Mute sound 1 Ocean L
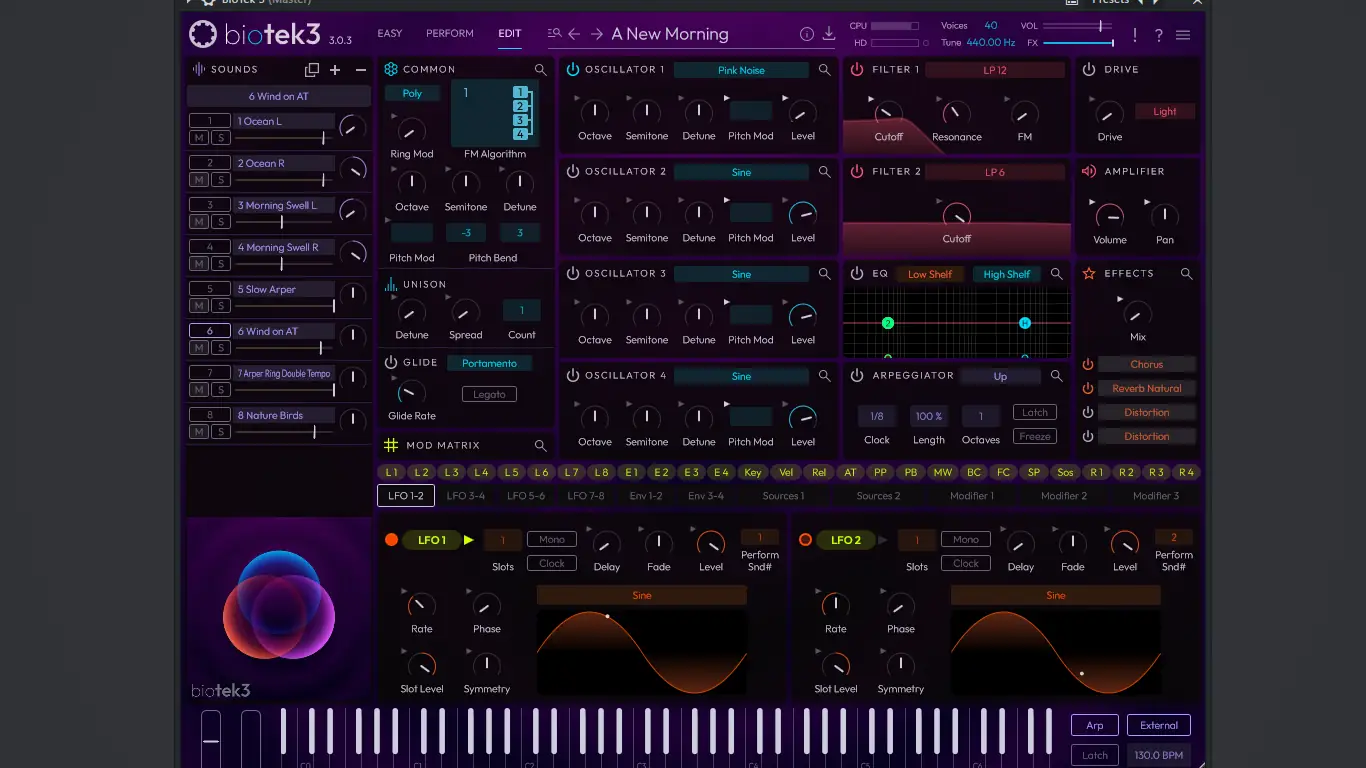Viewport: 1366px width, 768px height. click(x=199, y=138)
